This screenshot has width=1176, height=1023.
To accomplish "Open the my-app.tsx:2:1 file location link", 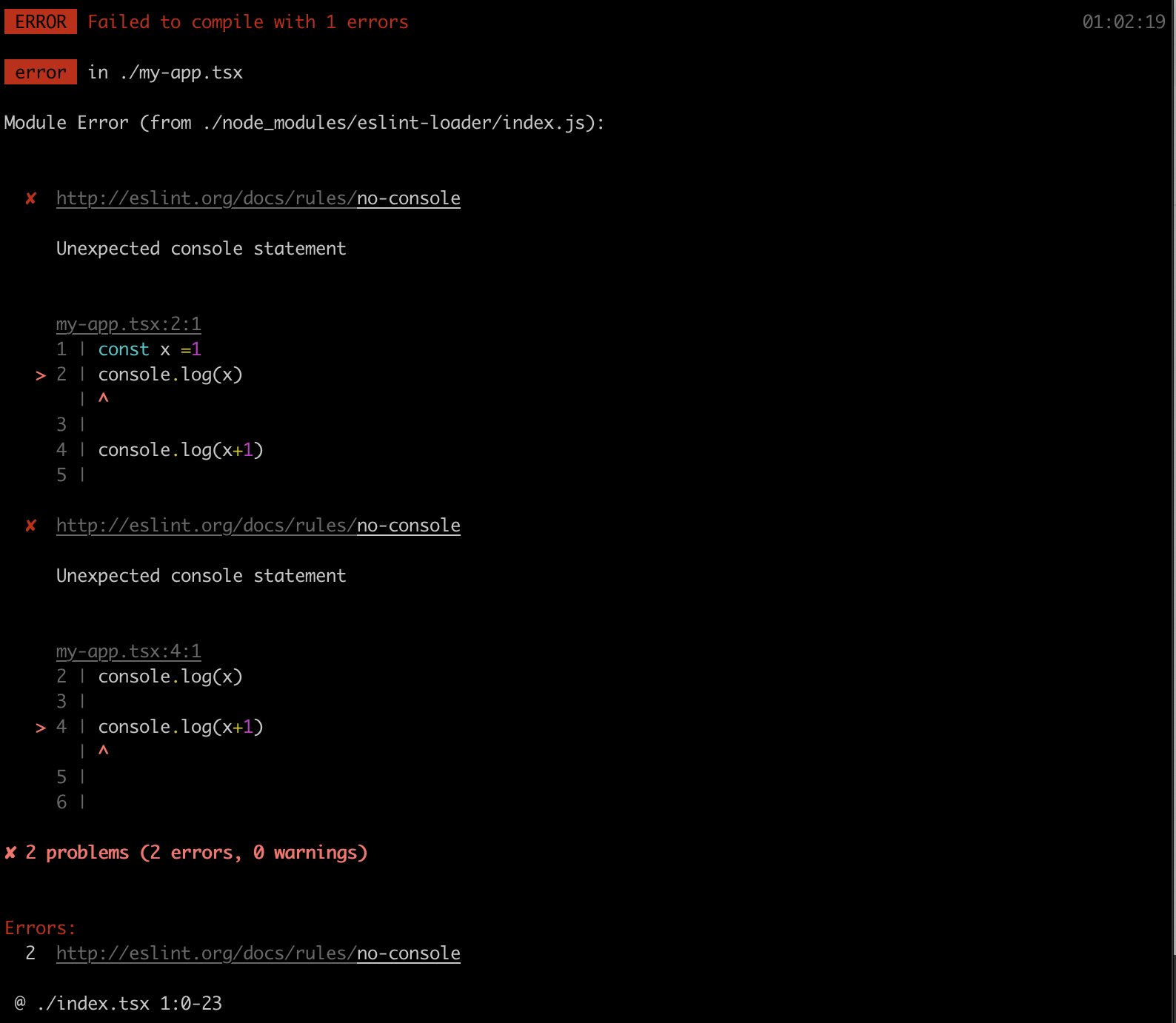I will [129, 324].
